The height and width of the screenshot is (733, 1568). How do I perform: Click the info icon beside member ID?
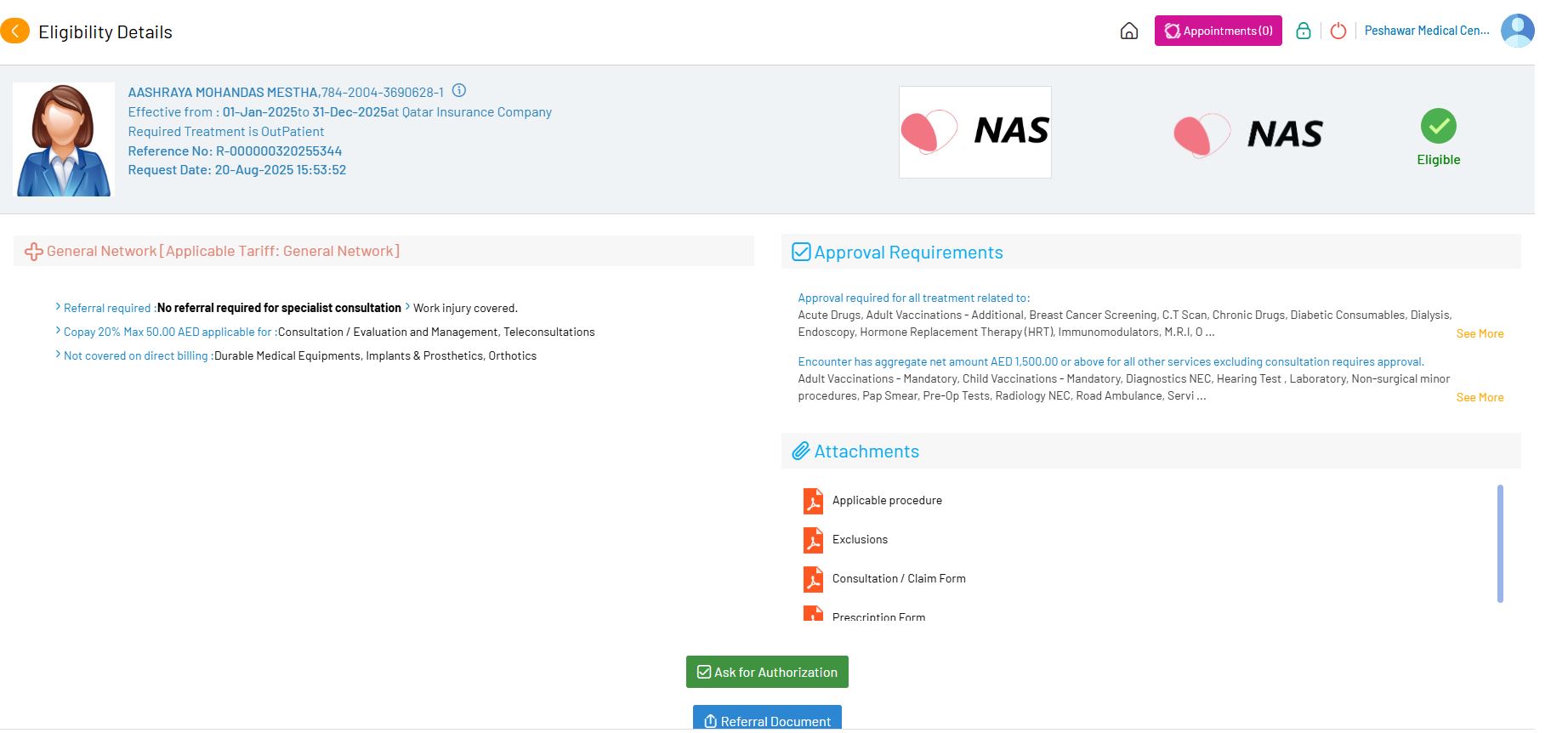(459, 91)
